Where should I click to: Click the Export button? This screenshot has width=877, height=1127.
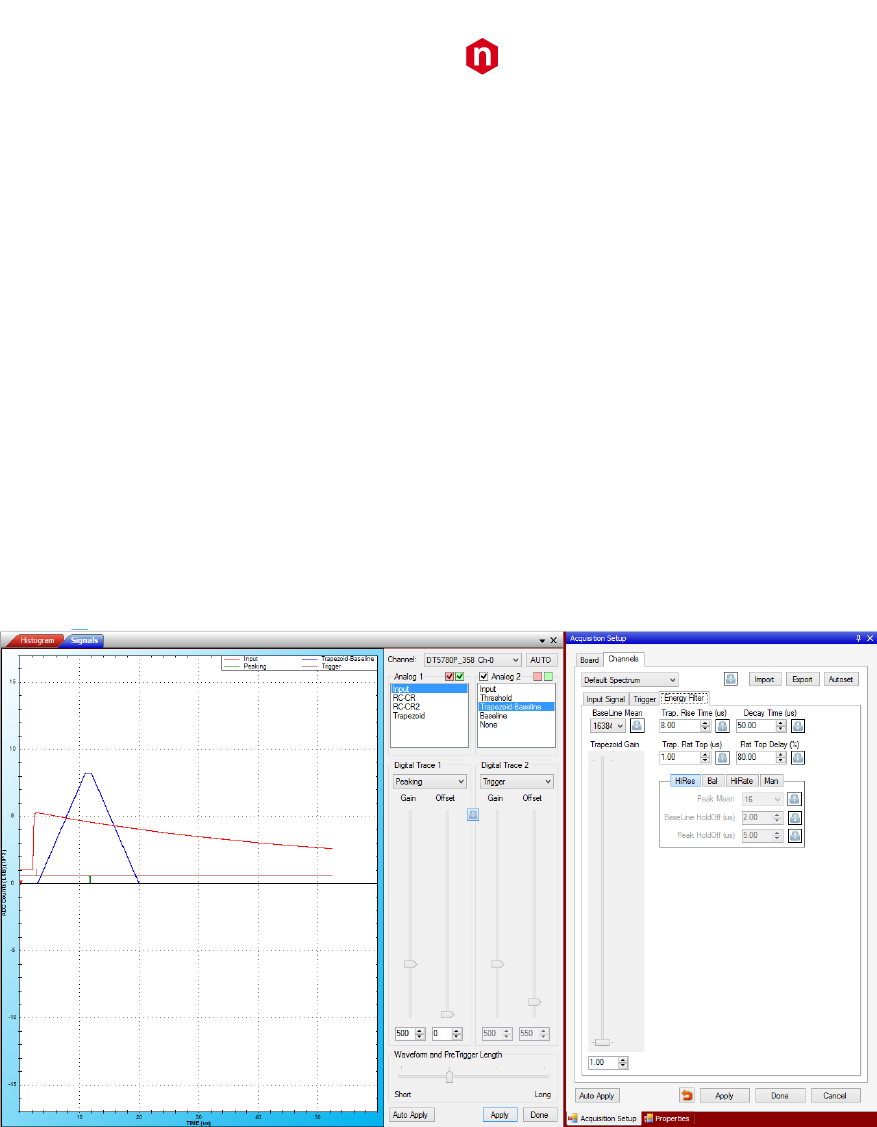[x=802, y=679]
